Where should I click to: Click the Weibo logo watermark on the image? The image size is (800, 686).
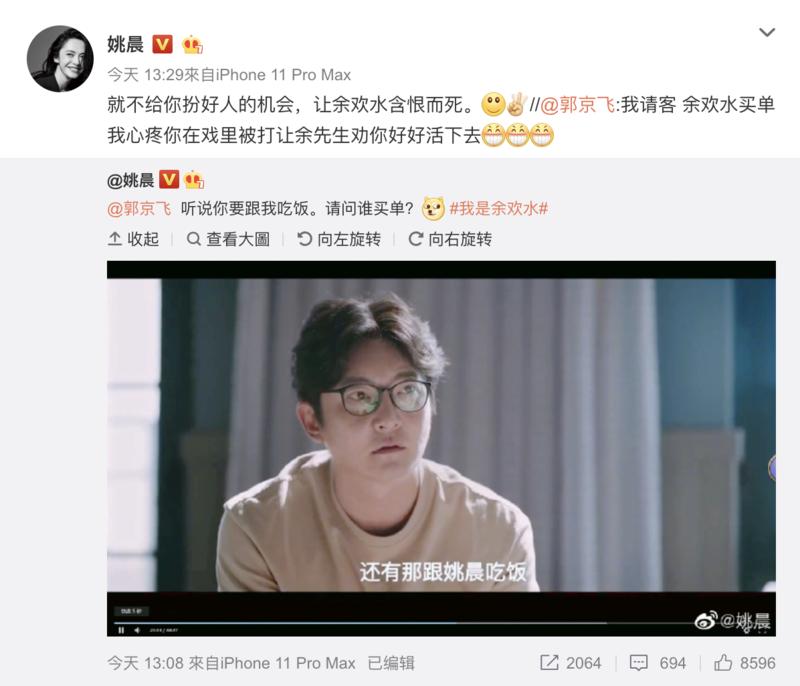tap(706, 620)
